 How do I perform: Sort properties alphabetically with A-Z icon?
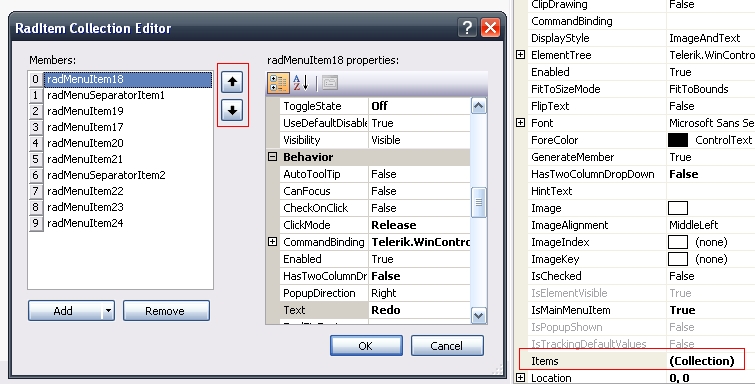300,83
